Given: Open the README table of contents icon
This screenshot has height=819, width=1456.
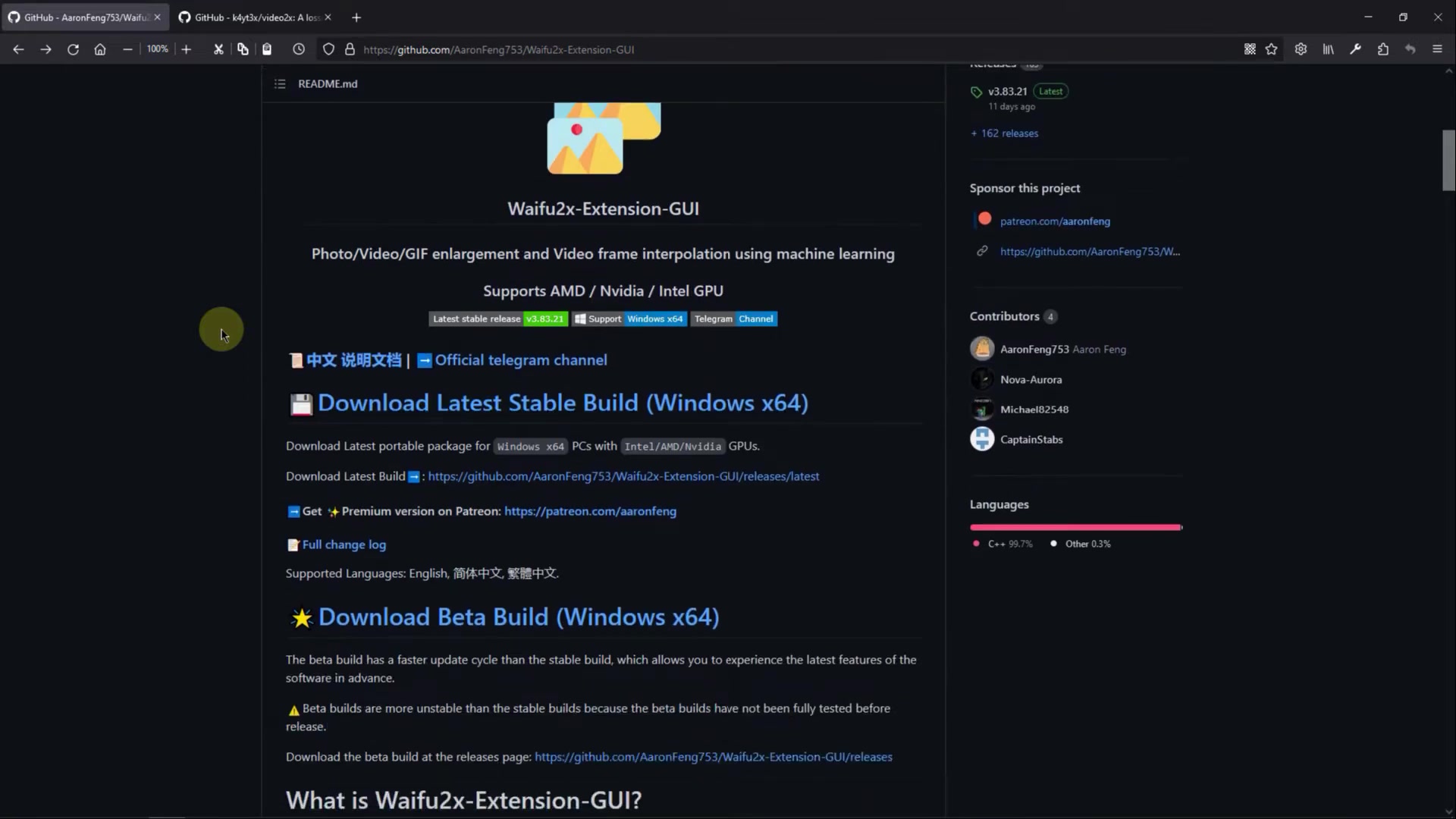Looking at the screenshot, I should (279, 83).
